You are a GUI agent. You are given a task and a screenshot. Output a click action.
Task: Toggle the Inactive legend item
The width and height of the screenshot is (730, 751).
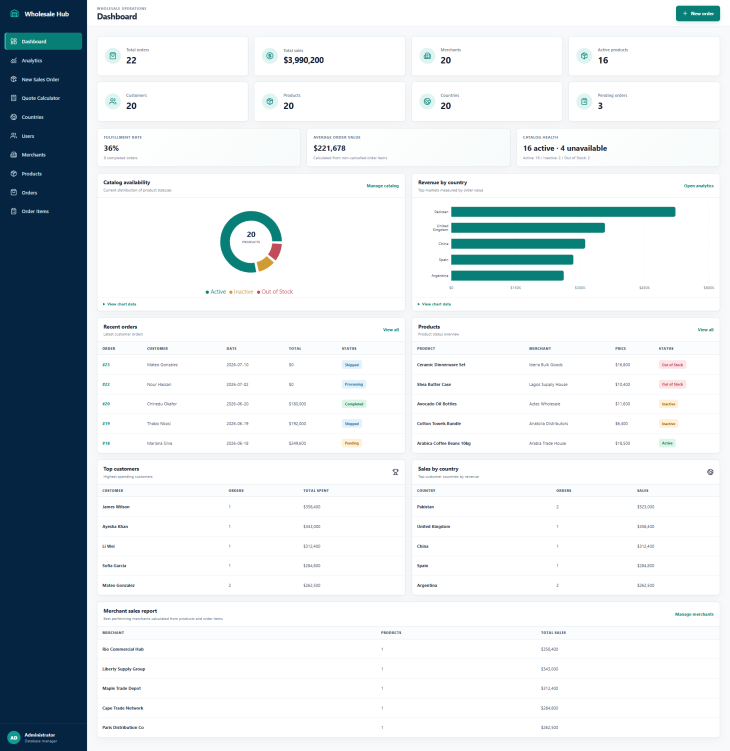point(241,292)
